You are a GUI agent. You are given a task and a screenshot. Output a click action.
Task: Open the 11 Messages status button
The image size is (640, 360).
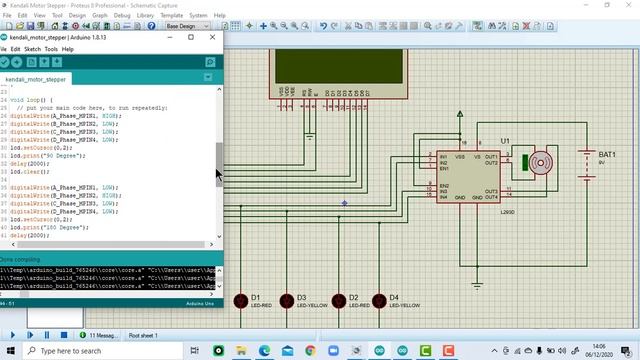[x=98, y=336]
